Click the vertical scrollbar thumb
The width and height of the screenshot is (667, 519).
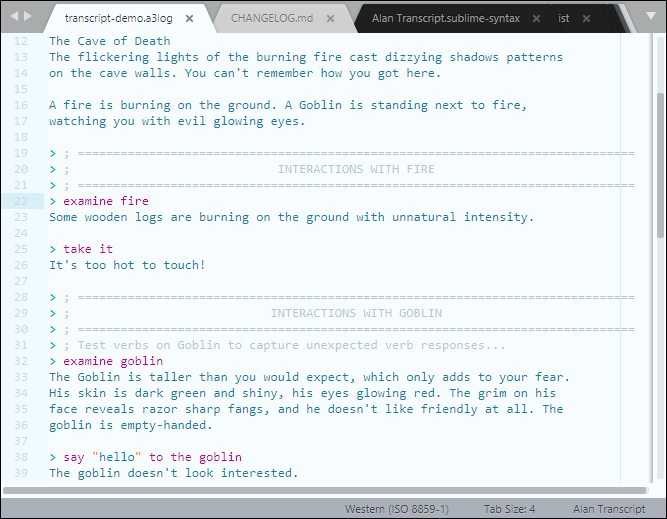pos(660,165)
